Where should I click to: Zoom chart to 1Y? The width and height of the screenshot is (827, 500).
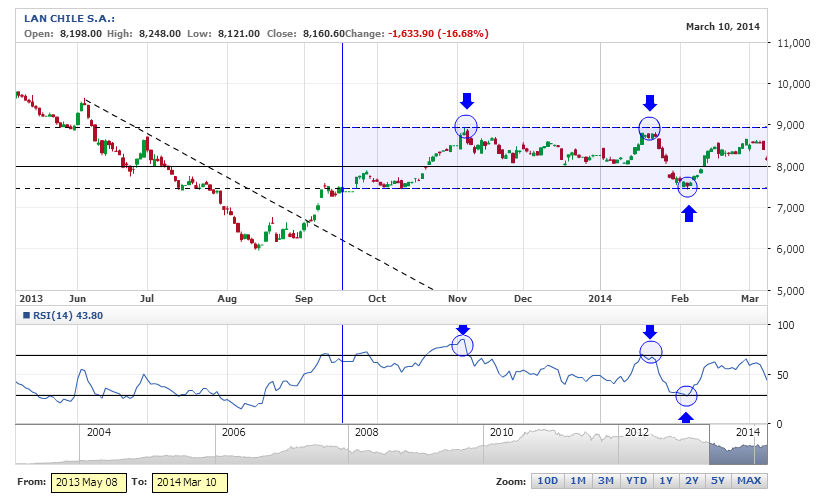click(x=666, y=481)
